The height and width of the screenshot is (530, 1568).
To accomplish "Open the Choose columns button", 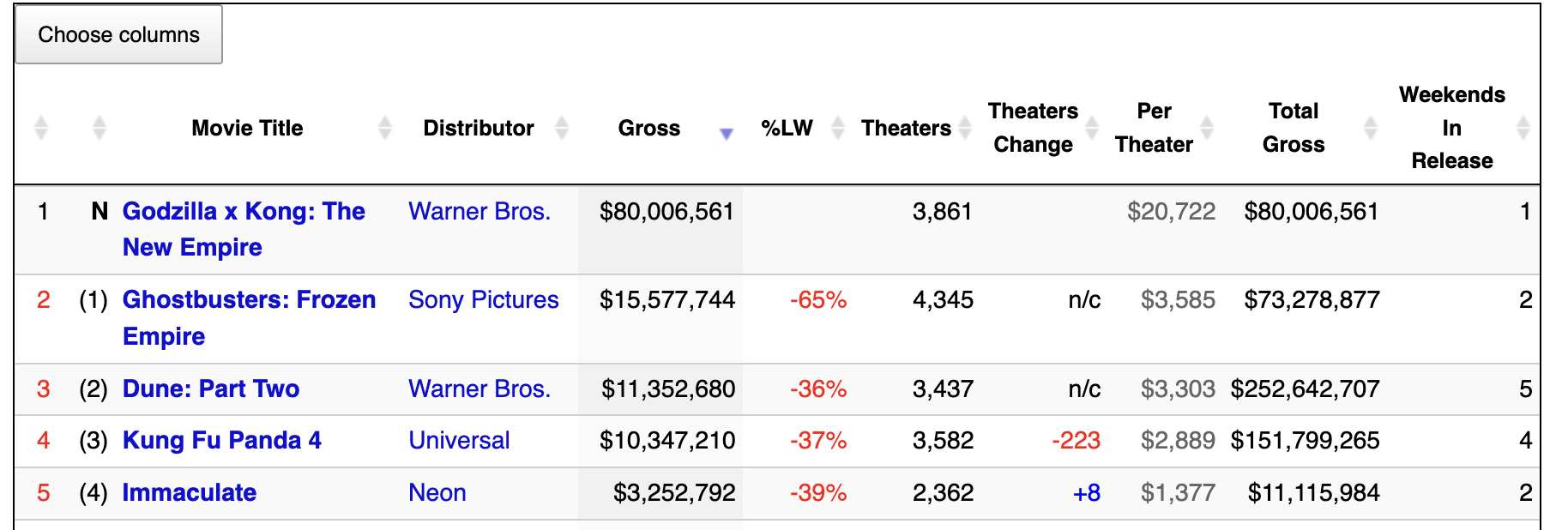I will pyautogui.click(x=119, y=34).
